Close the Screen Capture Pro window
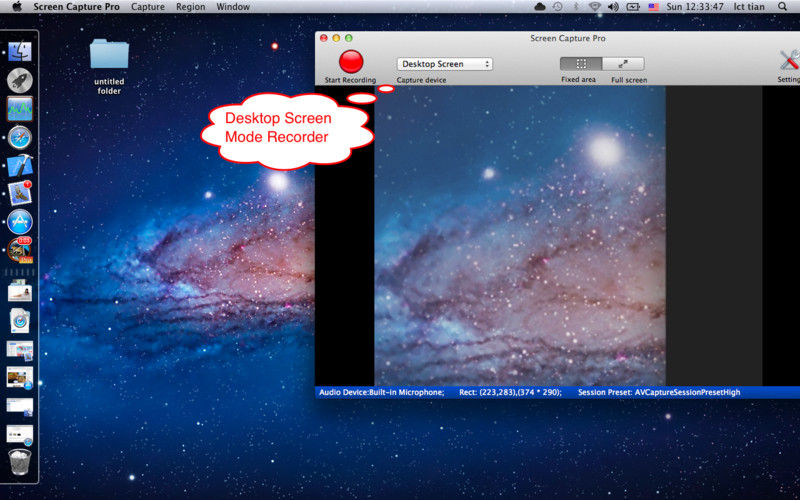This screenshot has height=500, width=800. (x=323, y=38)
